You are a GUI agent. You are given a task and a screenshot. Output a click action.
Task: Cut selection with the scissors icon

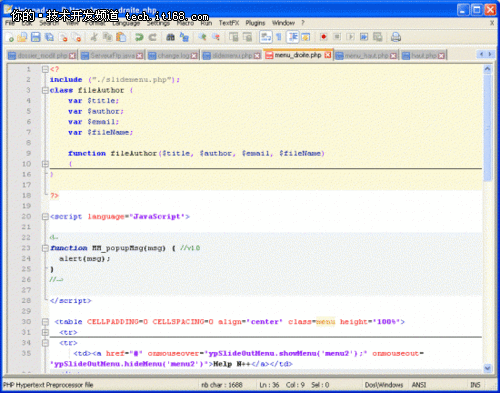(x=94, y=37)
